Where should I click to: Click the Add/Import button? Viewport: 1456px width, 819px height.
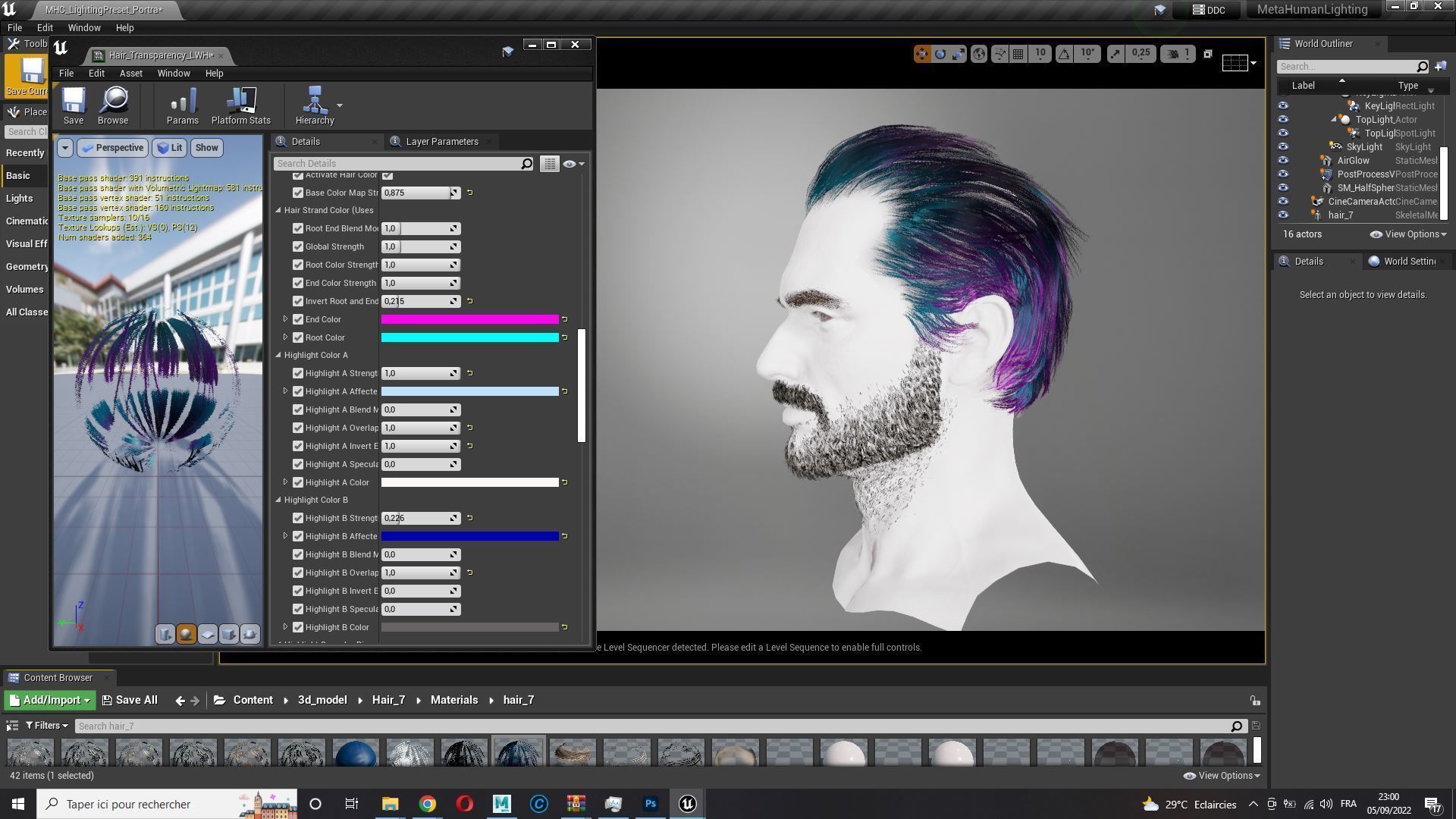point(50,700)
